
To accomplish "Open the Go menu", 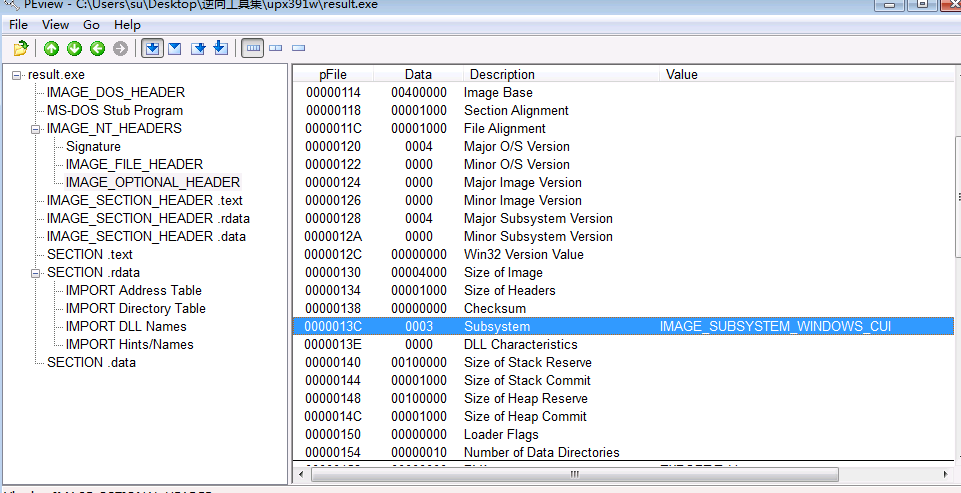I will (x=91, y=24).
